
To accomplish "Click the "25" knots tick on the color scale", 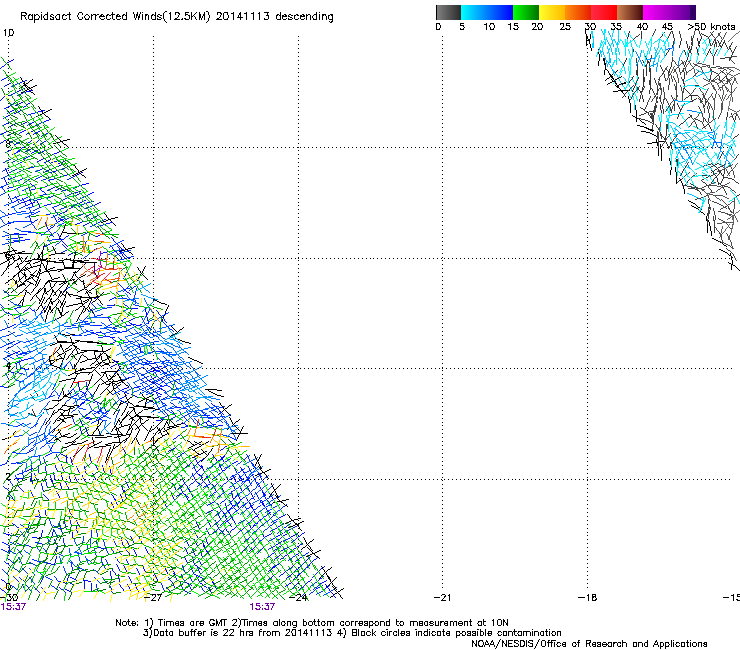I will tap(565, 27).
